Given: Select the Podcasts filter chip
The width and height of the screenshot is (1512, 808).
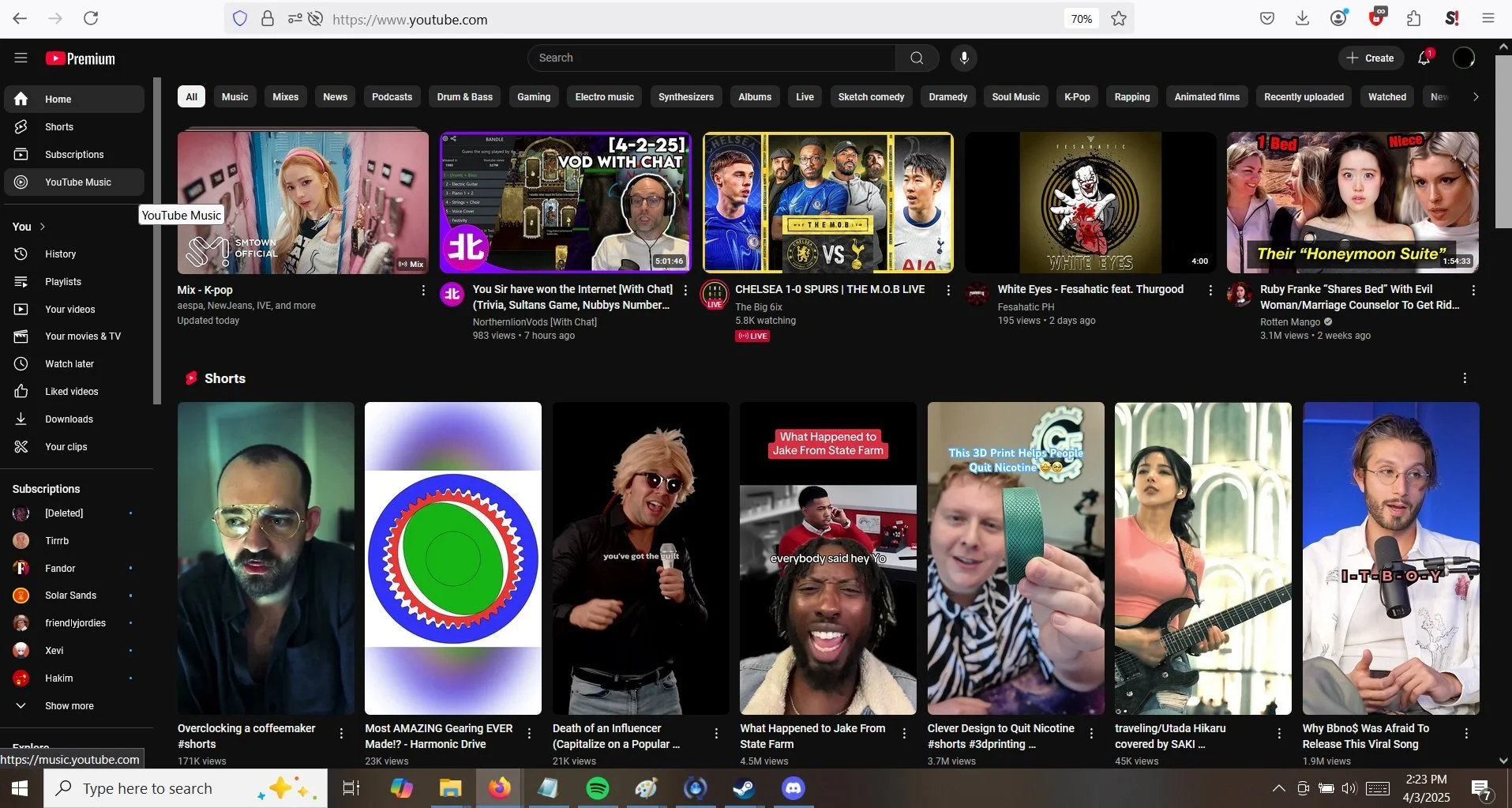Looking at the screenshot, I should pyautogui.click(x=392, y=96).
